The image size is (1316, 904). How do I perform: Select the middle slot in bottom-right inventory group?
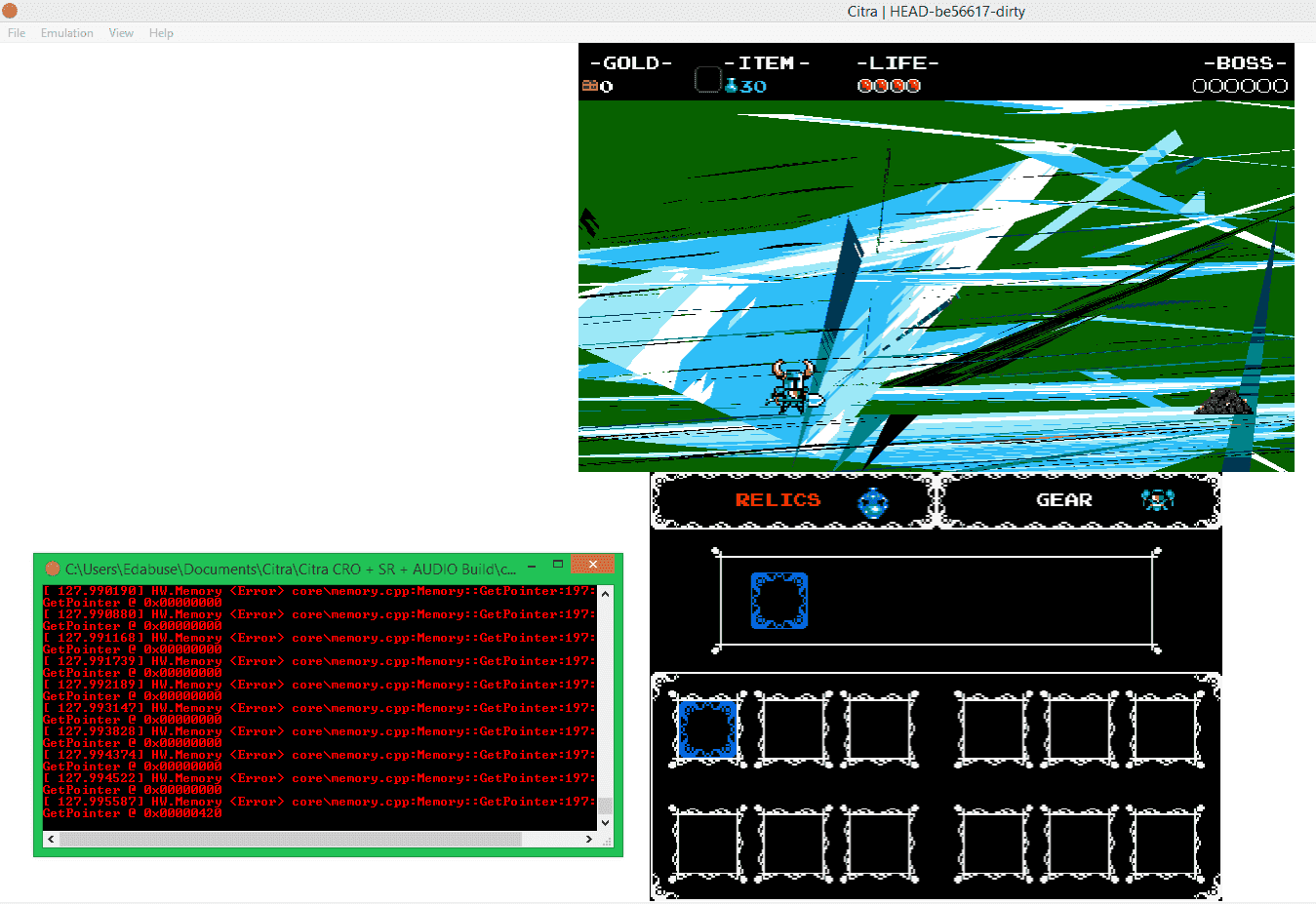pos(1079,843)
